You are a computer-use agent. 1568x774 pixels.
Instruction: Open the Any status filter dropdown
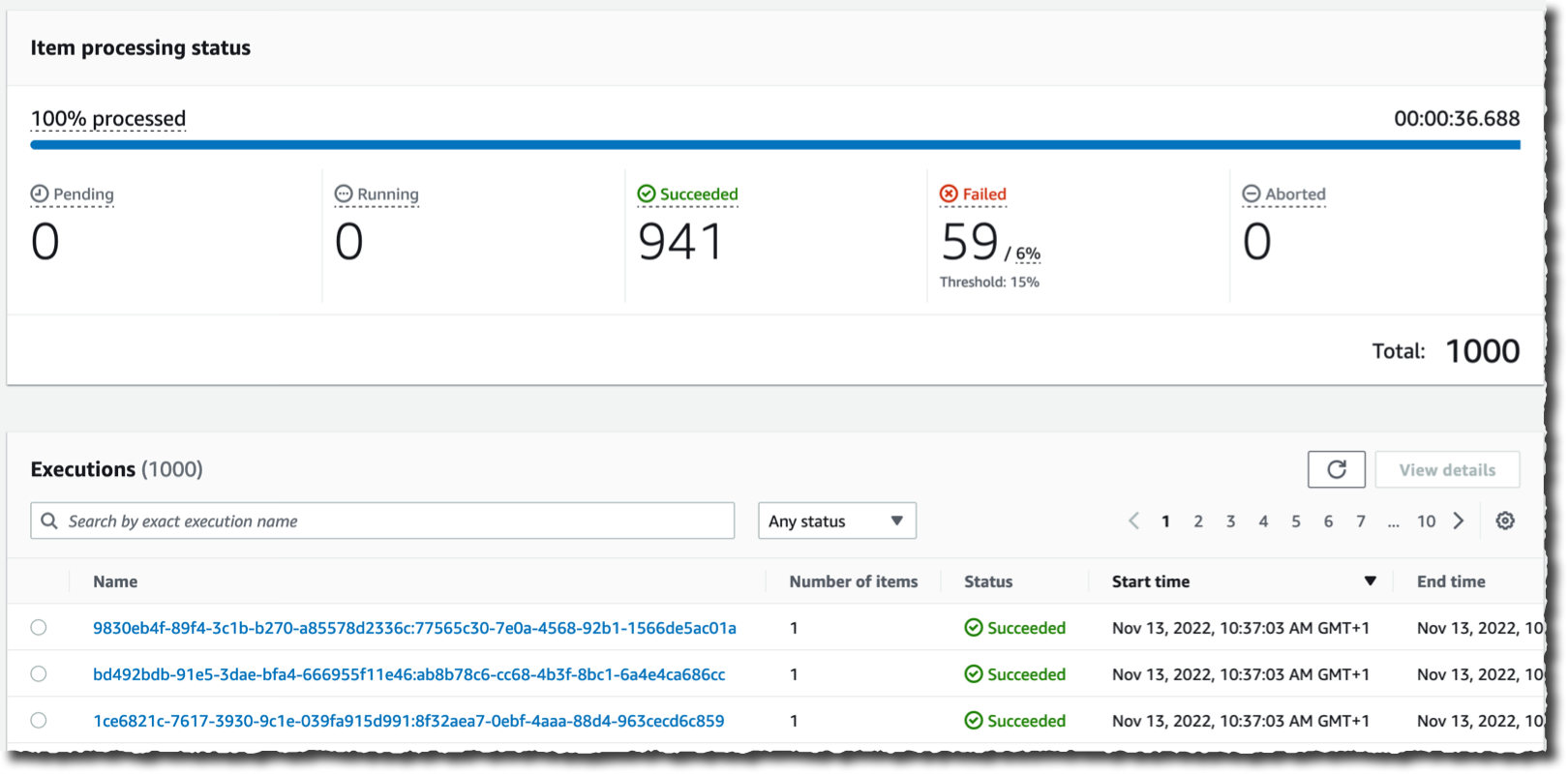[837, 521]
